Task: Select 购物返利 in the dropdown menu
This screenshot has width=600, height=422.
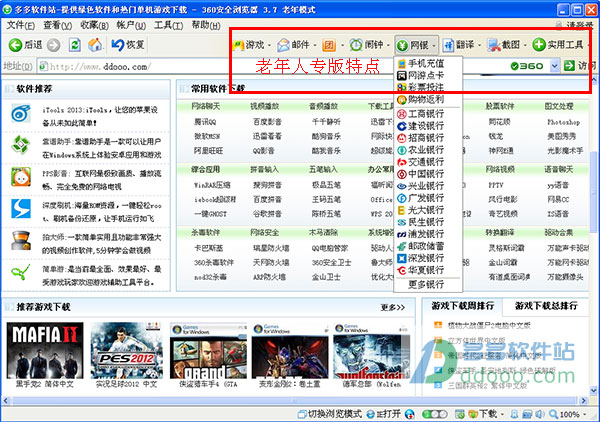Action: click(428, 99)
